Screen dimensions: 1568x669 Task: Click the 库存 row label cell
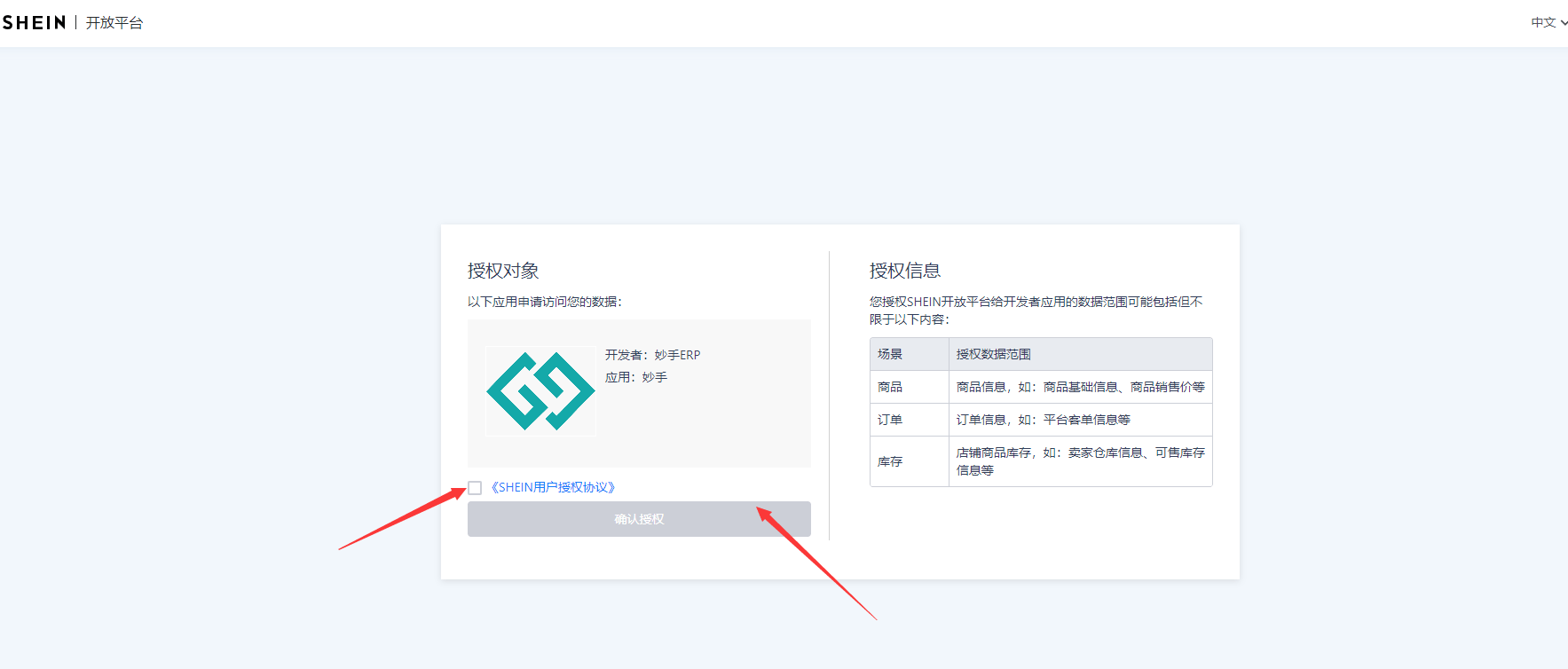click(x=910, y=461)
